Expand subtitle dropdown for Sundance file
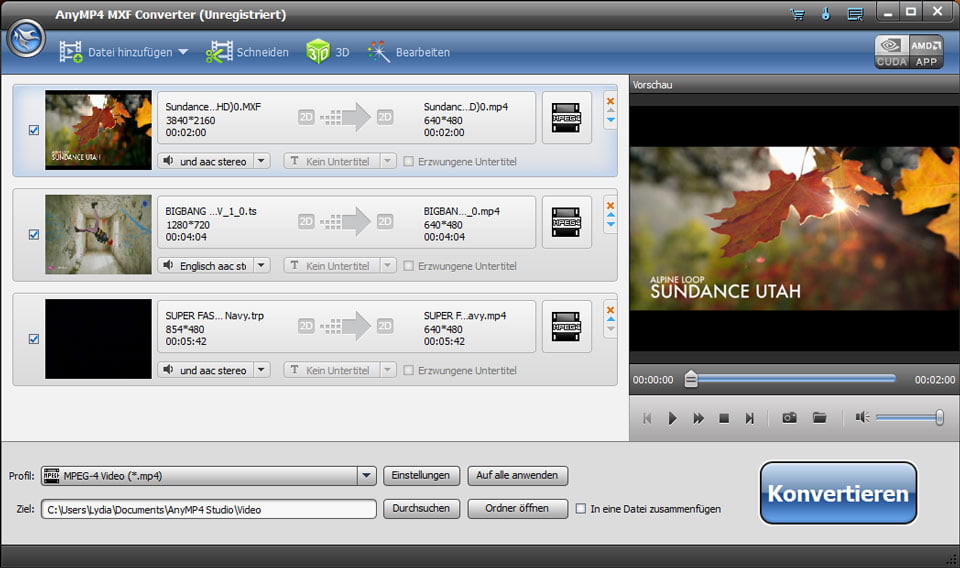 388,161
